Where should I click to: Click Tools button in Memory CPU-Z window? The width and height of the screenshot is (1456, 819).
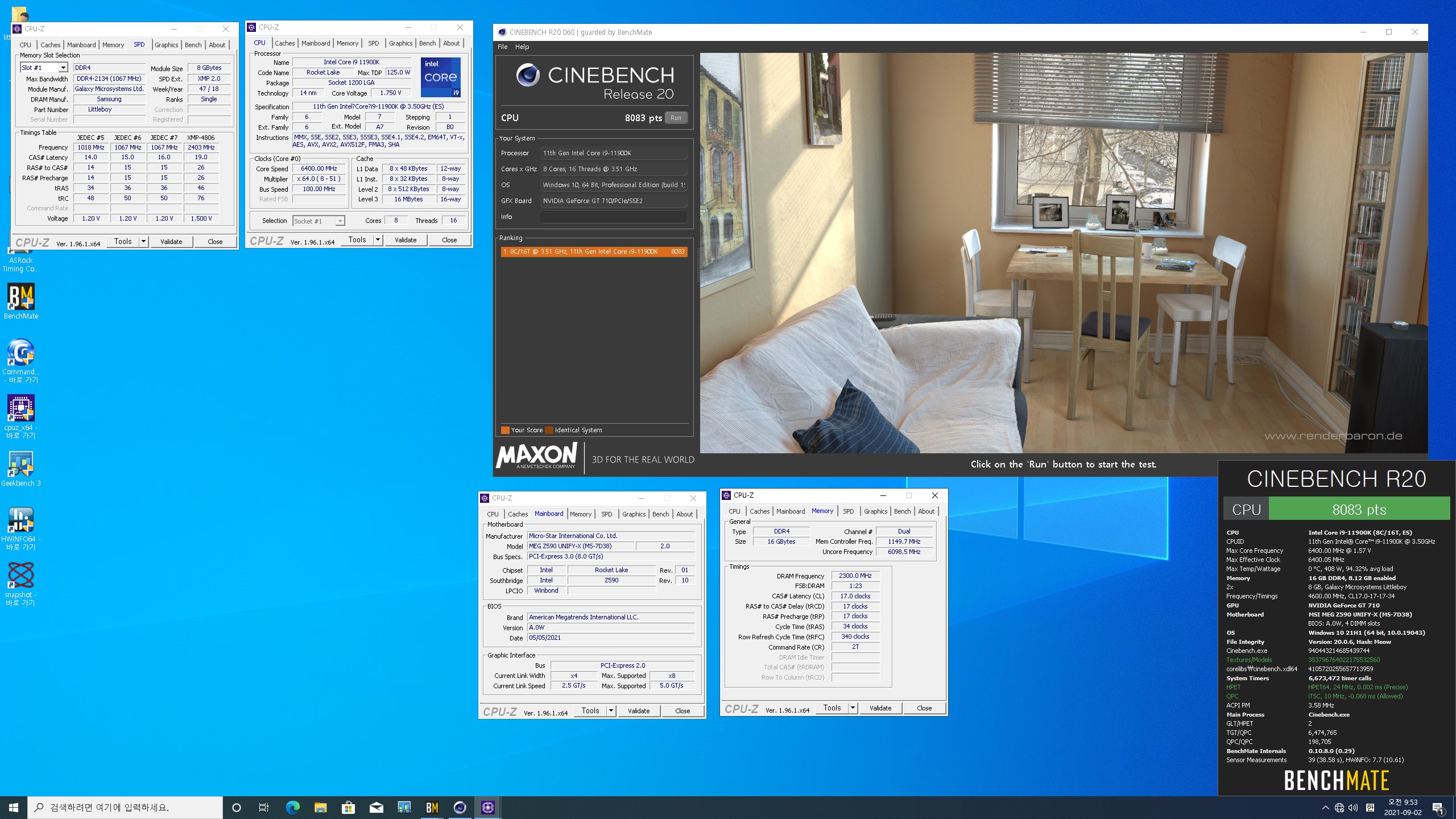pos(832,708)
